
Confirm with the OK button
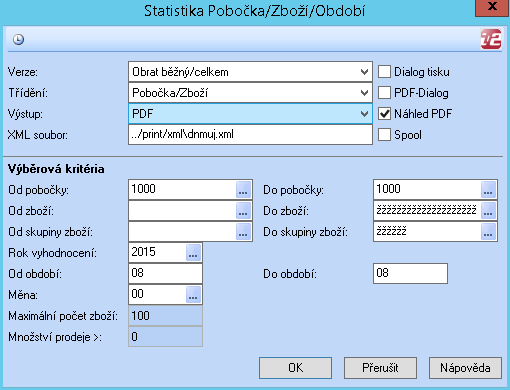coord(295,368)
